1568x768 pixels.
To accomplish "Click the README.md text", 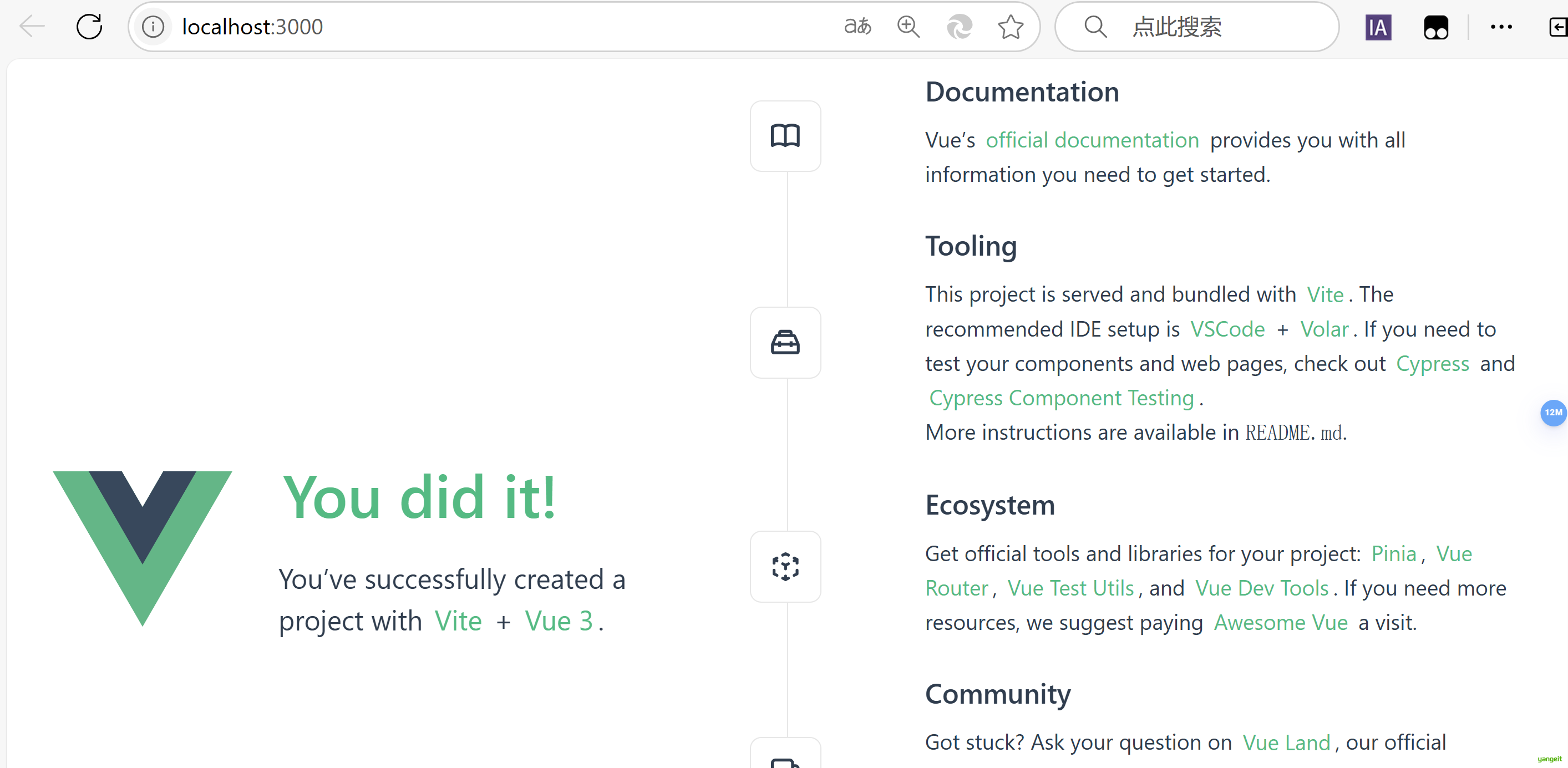I will tap(1294, 433).
